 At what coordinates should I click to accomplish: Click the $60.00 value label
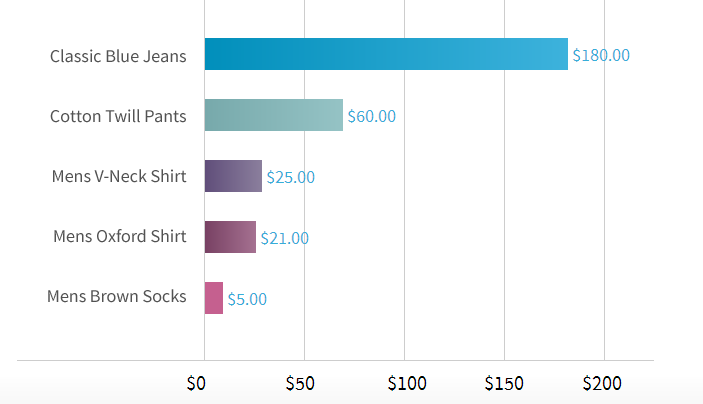[x=371, y=116]
